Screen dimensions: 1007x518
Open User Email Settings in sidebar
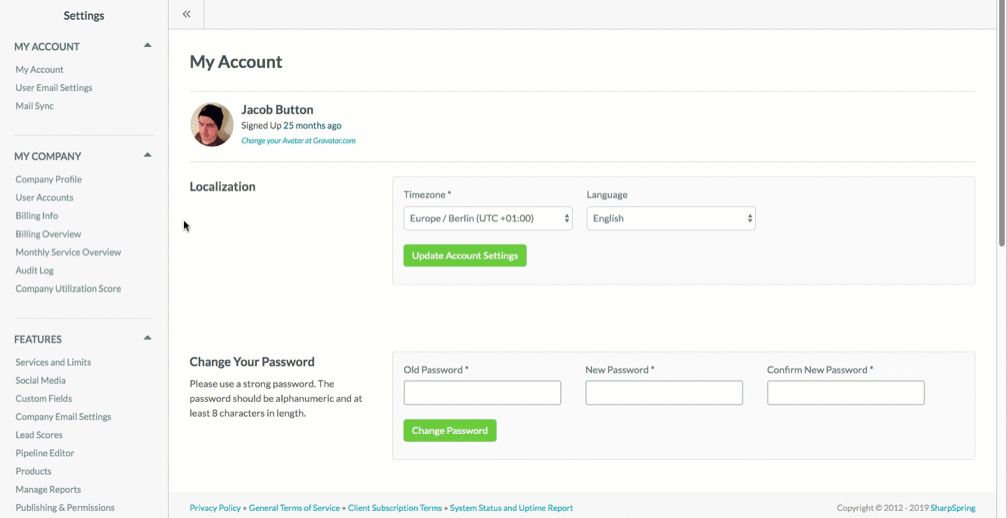click(x=54, y=88)
